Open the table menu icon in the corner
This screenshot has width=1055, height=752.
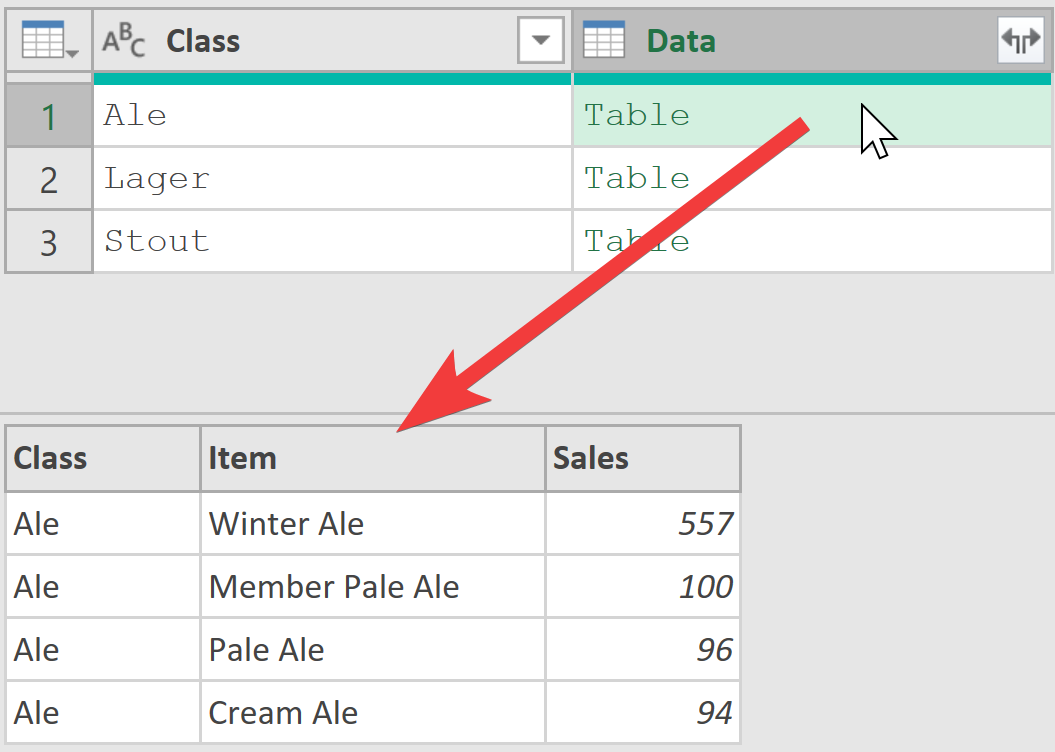49,40
